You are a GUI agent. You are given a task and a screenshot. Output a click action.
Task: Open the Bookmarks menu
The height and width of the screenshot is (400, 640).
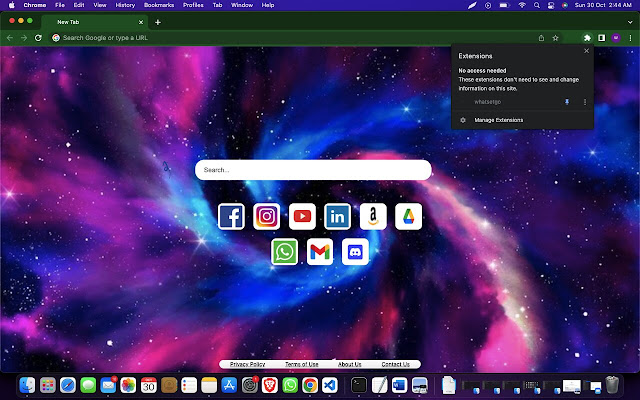(x=159, y=5)
